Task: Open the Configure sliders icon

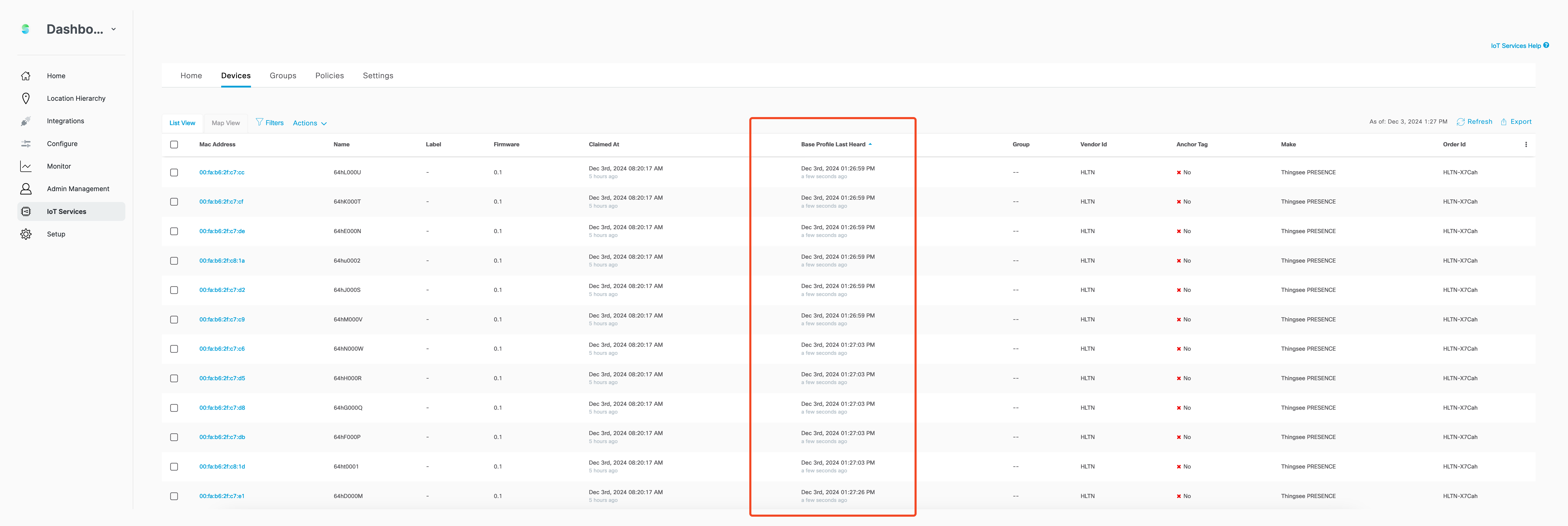Action: click(x=26, y=144)
